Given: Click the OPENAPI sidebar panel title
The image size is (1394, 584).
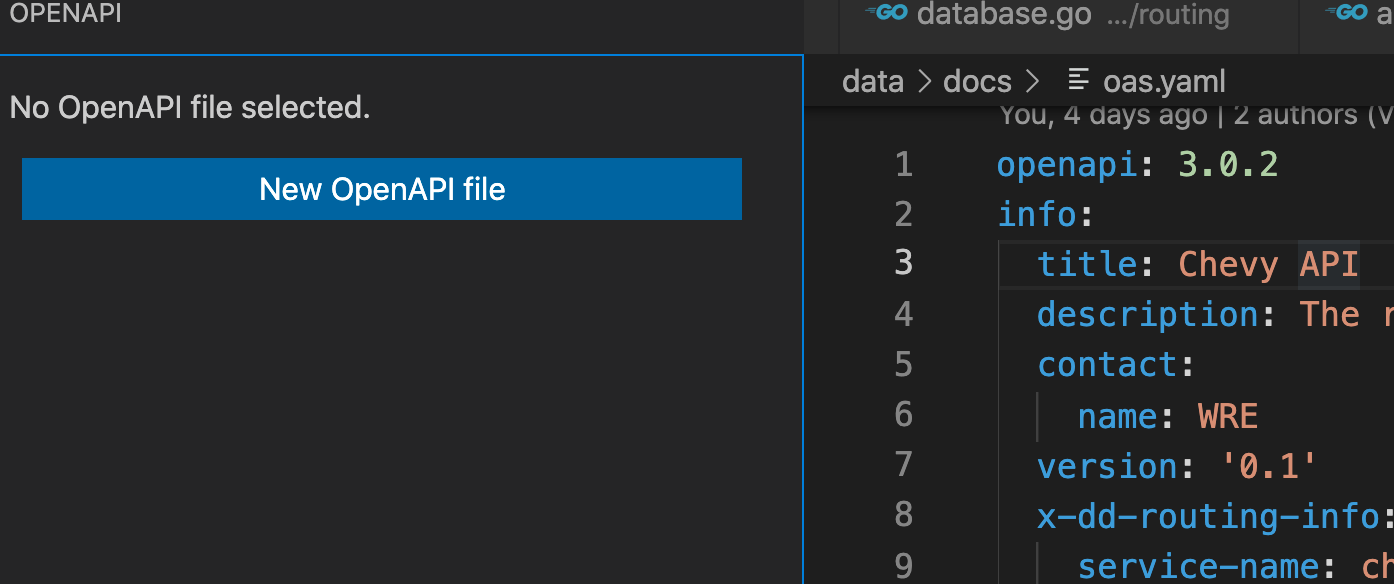Looking at the screenshot, I should (x=65, y=14).
